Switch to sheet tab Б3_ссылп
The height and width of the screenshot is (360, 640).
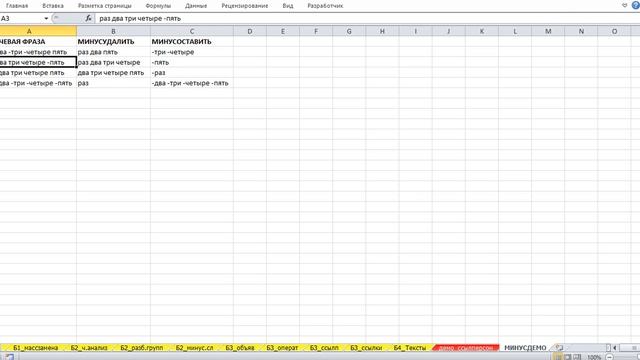324,348
